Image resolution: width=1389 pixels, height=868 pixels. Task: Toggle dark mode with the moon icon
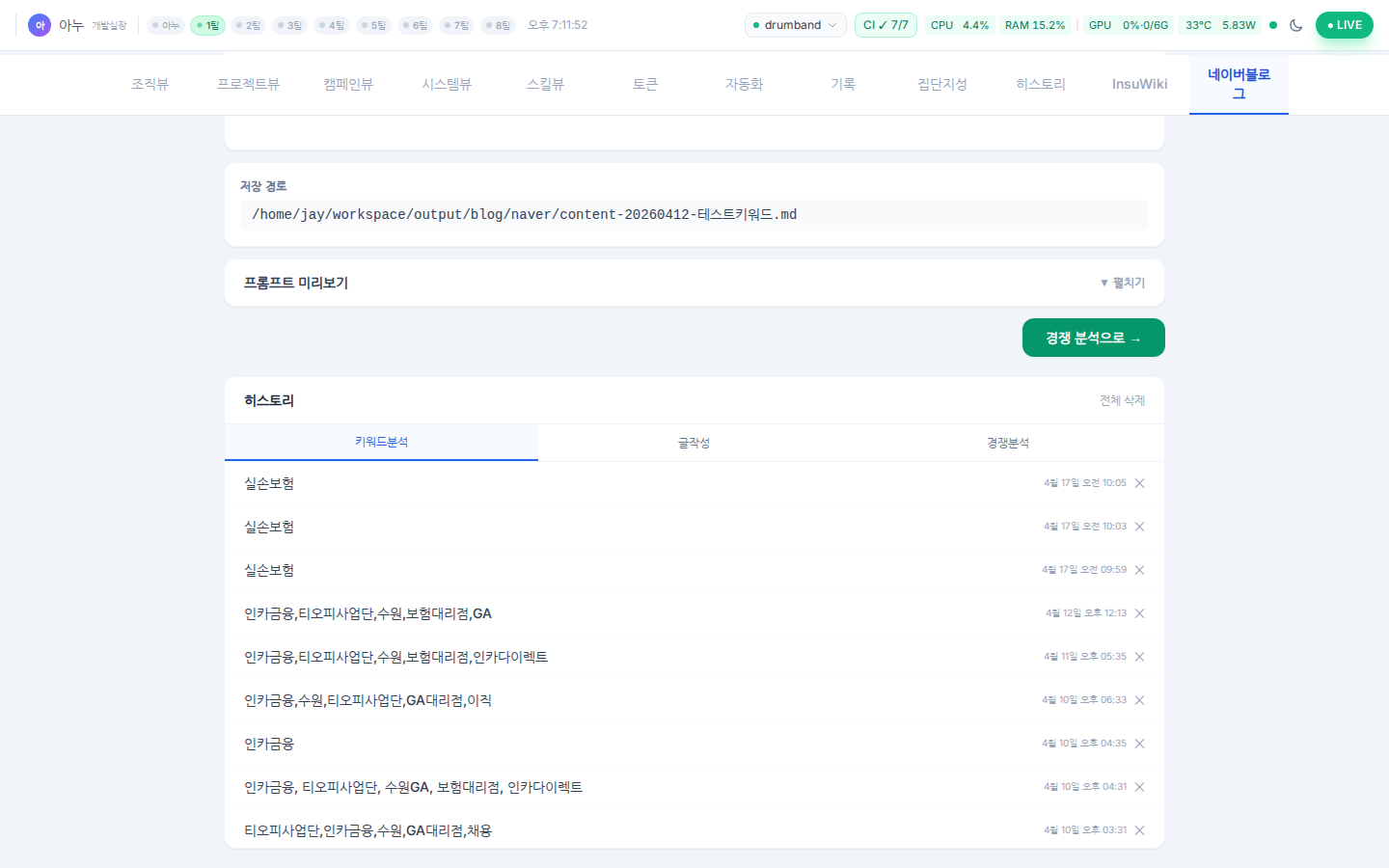(x=1295, y=25)
